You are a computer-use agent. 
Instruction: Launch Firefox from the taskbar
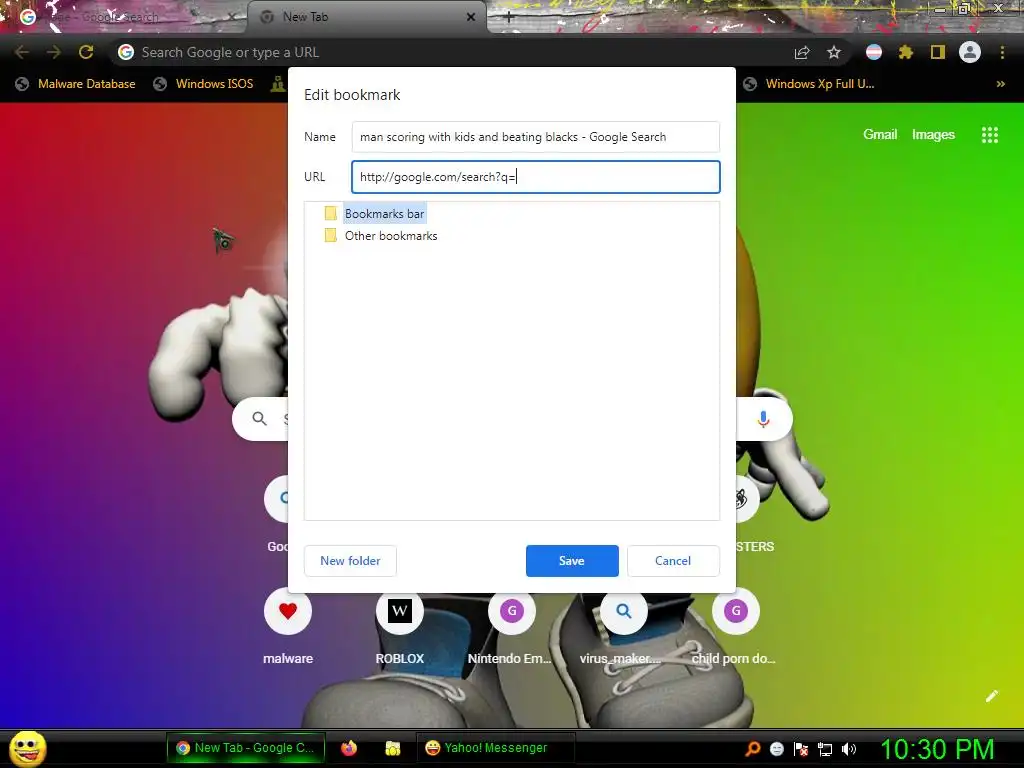pos(349,748)
